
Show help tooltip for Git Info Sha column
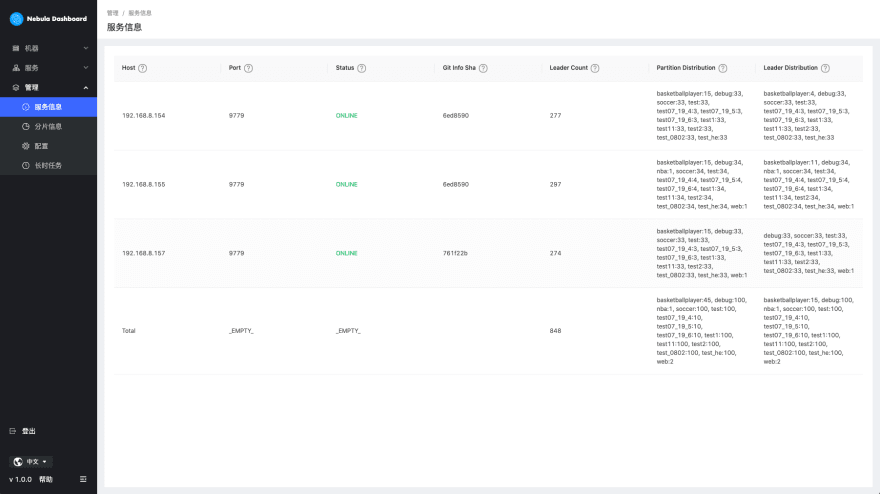[483, 68]
